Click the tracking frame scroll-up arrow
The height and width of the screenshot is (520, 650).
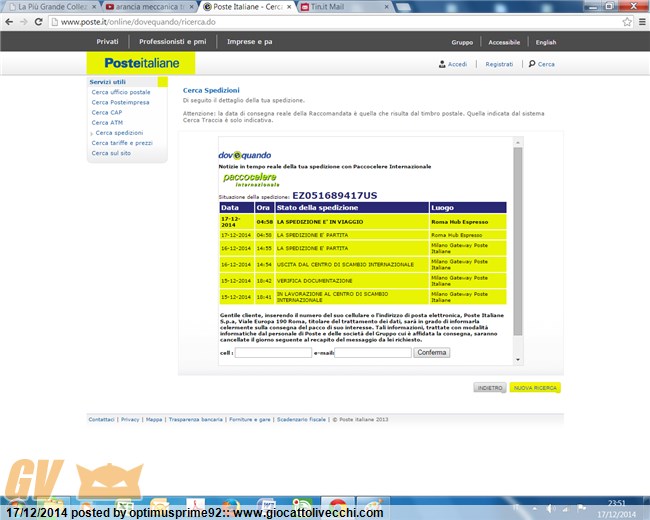518,142
